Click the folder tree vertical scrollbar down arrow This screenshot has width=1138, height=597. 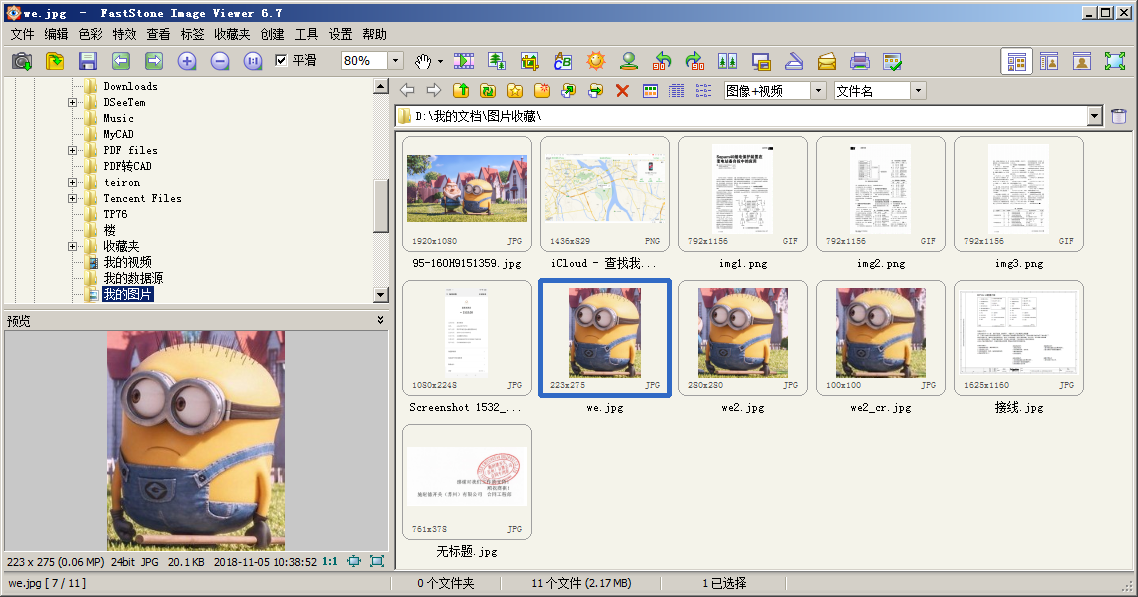380,295
